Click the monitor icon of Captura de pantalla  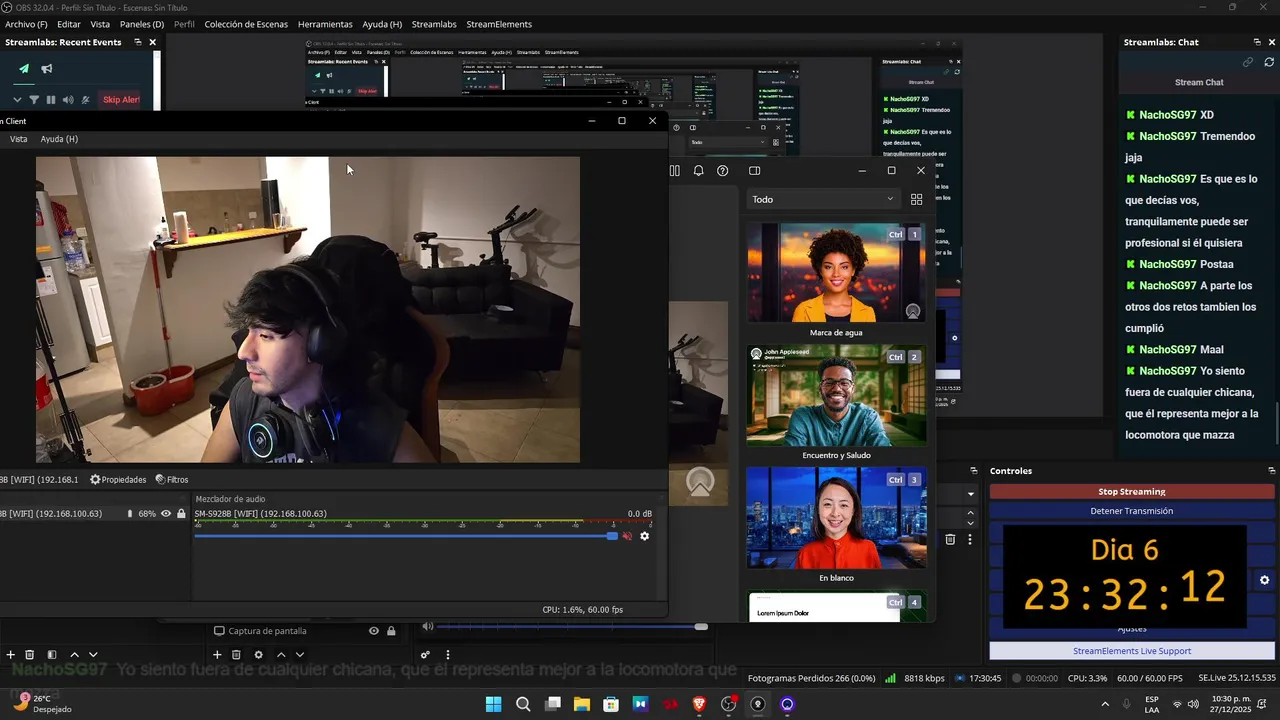pos(219,631)
